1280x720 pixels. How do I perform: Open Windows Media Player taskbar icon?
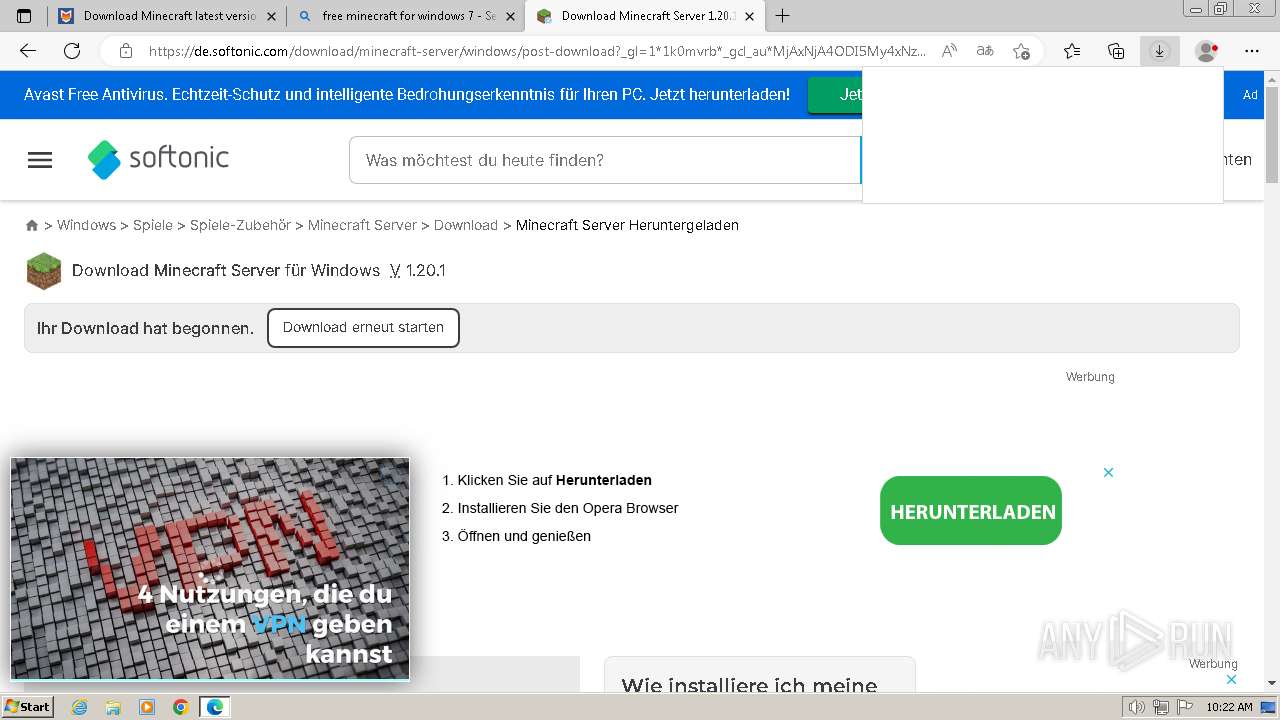(x=147, y=707)
